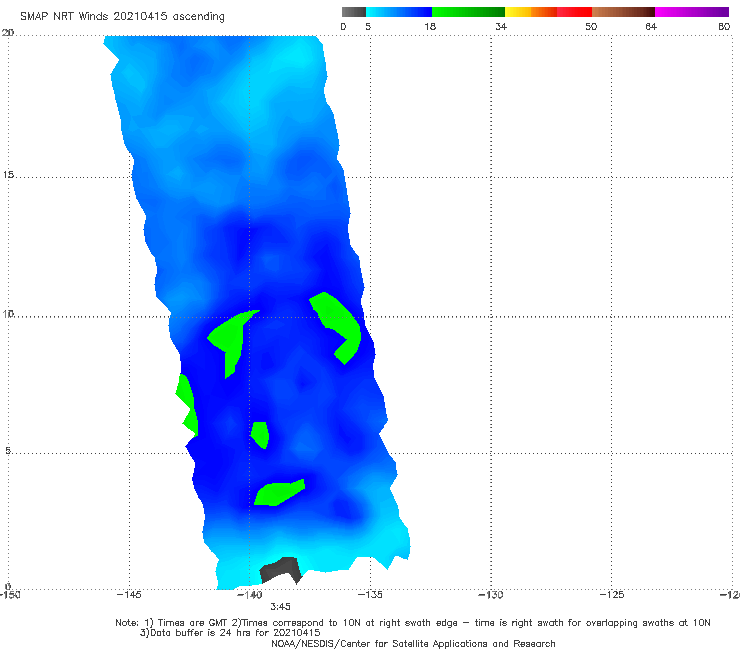
Task: Click the green wind patch on the swath's western edge near 7N
Action: [x=187, y=405]
